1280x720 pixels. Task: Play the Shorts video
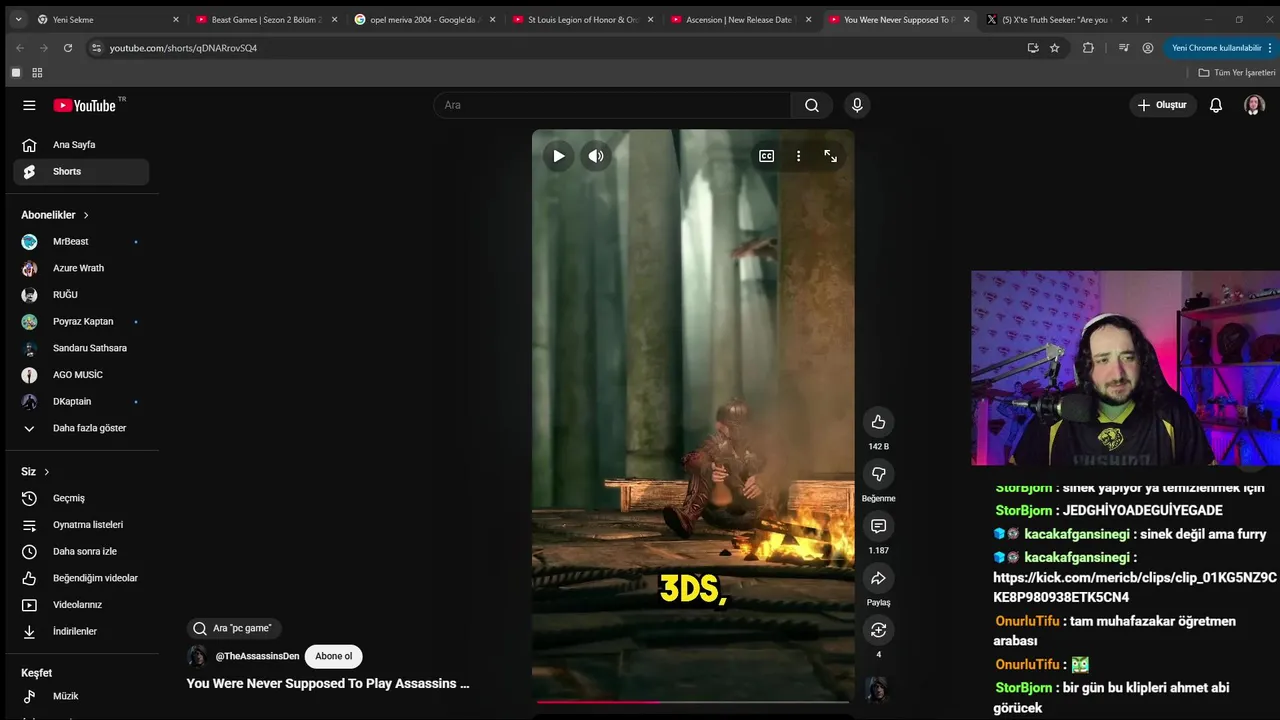tap(558, 156)
